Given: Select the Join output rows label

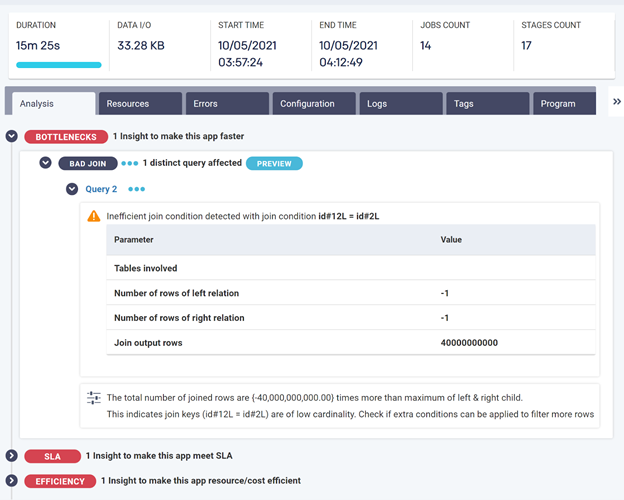Looking at the screenshot, I should [x=148, y=343].
